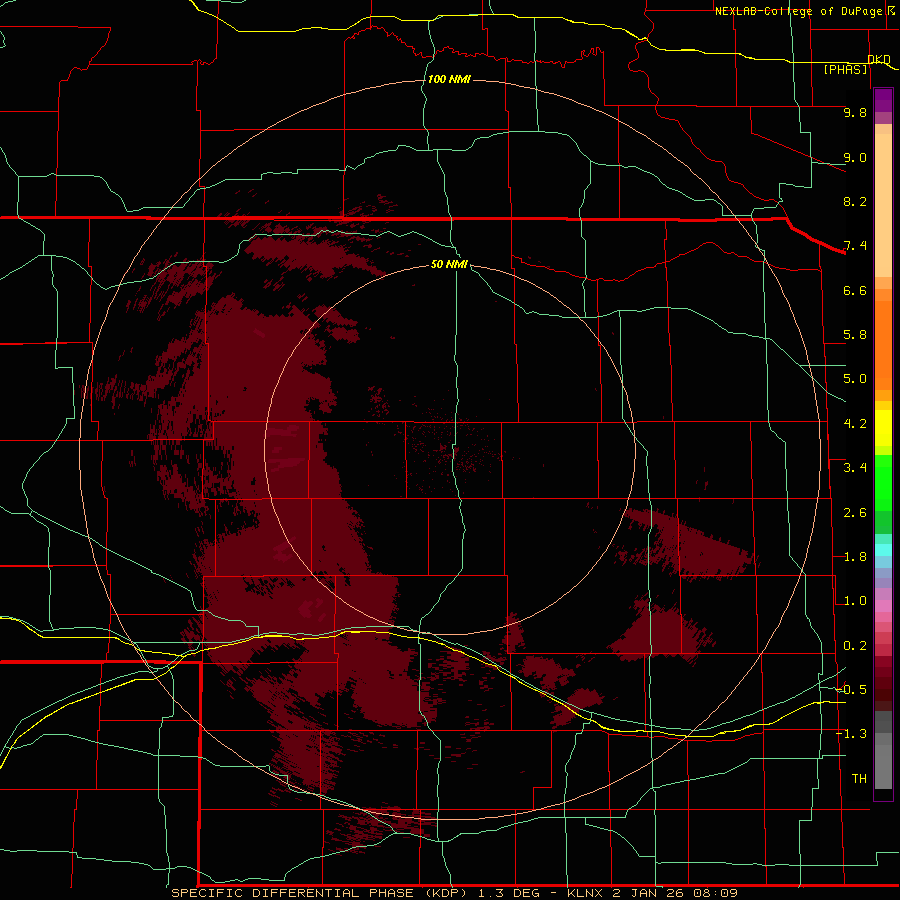900x900 pixels.
Task: Pick the orange segment of the color bar
Action: [883, 346]
